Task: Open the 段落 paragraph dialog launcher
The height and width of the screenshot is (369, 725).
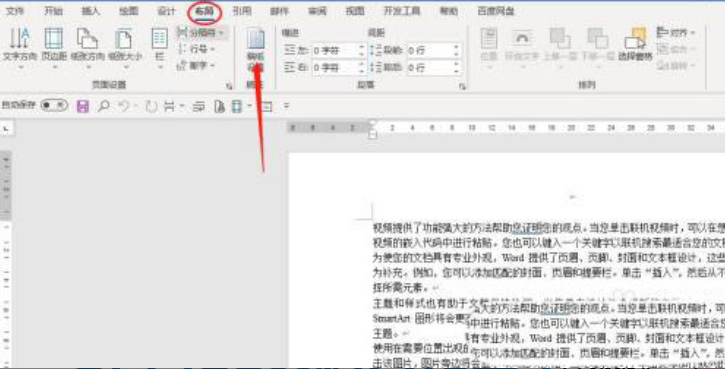Action: pos(462,86)
